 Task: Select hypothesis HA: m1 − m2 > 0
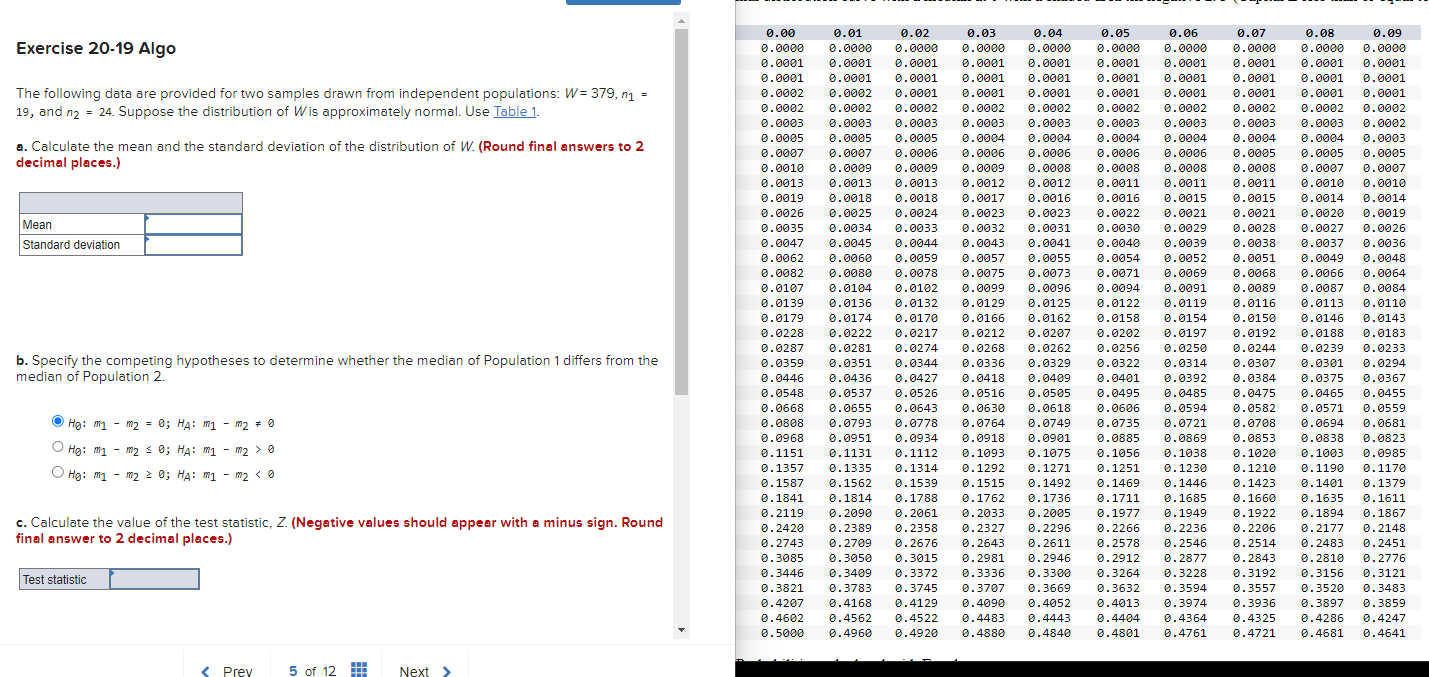click(x=58, y=447)
